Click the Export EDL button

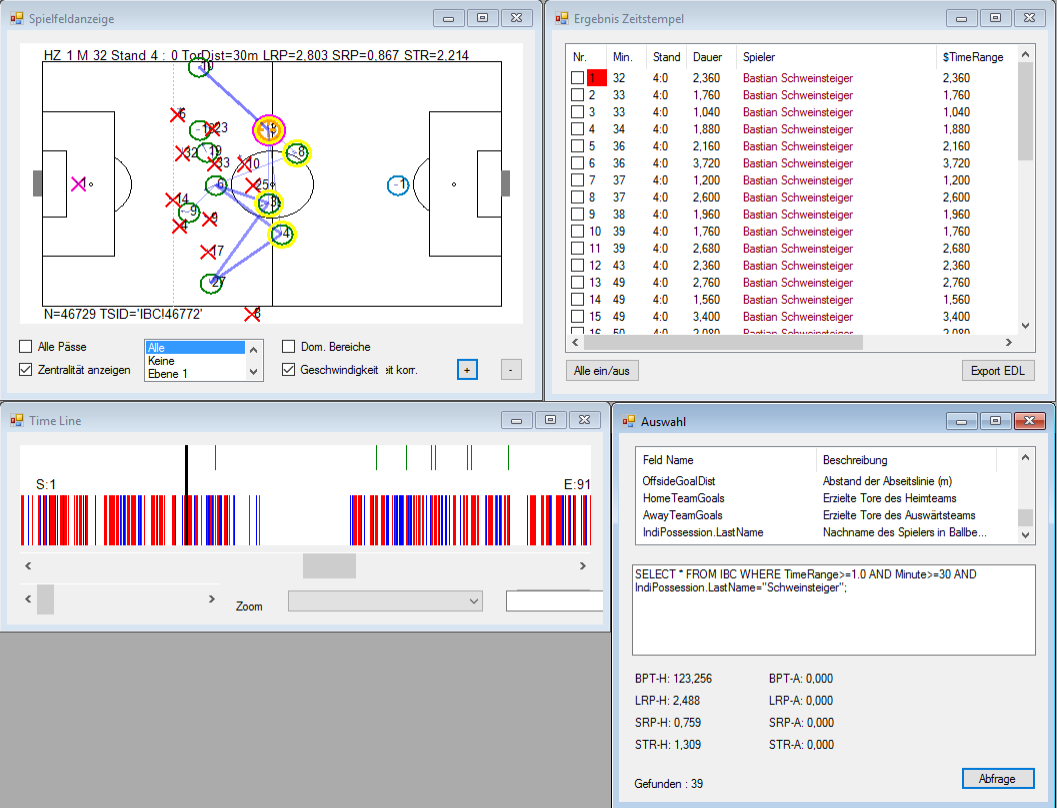coord(998,371)
